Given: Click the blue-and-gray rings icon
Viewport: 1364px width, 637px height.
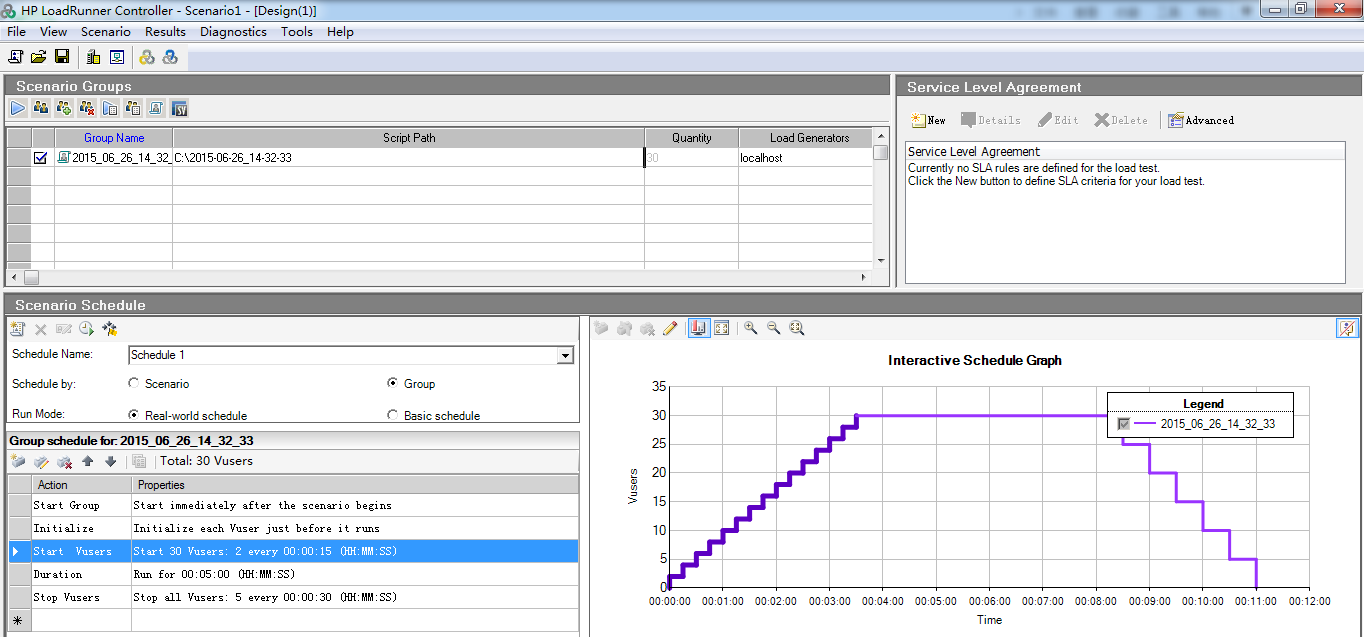Looking at the screenshot, I should click(x=170, y=57).
